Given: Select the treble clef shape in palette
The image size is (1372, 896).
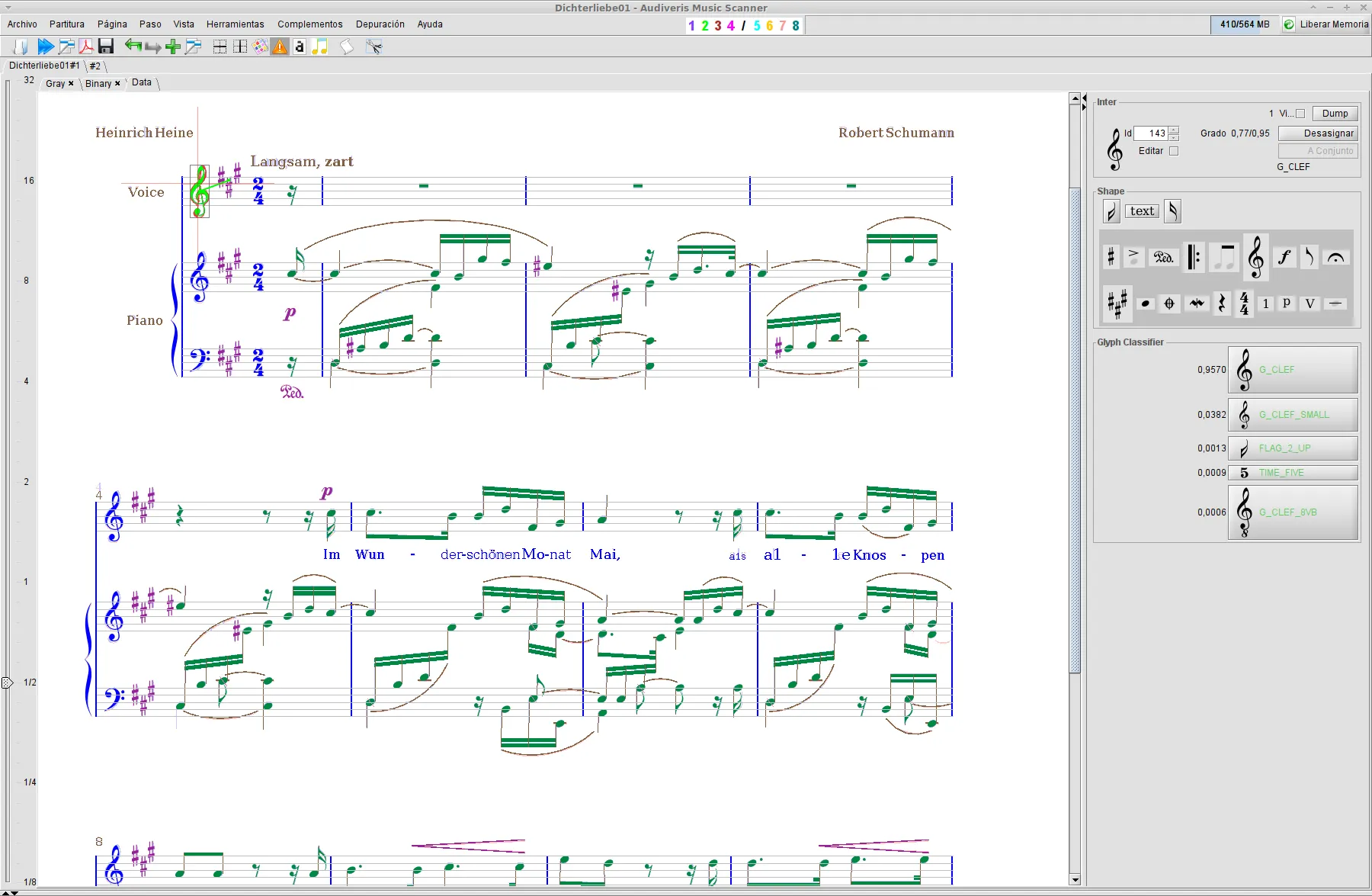Looking at the screenshot, I should [1255, 257].
